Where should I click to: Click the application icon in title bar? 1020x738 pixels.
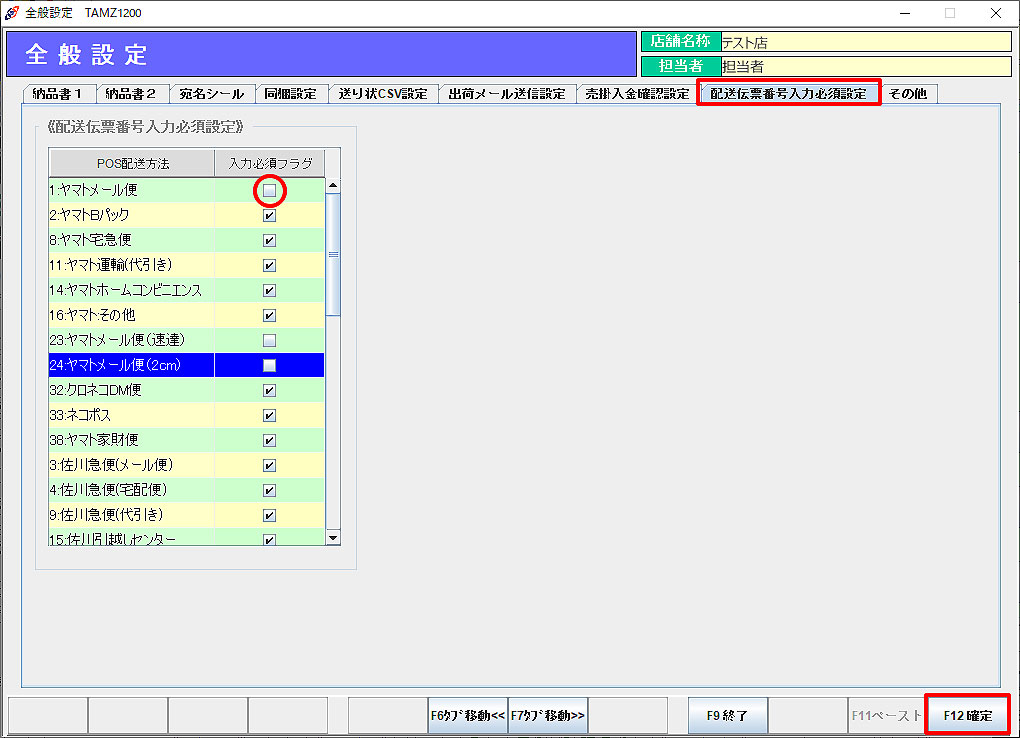[12, 13]
